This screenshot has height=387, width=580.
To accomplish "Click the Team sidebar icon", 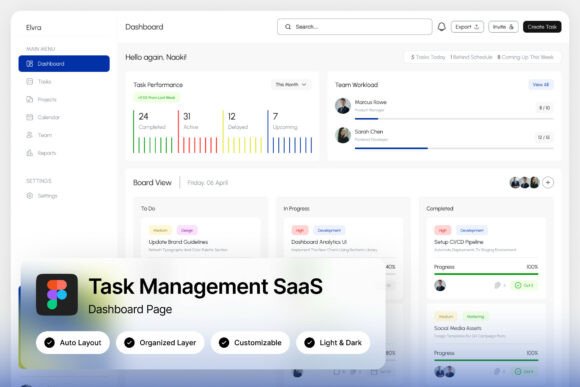I will [x=30, y=135].
